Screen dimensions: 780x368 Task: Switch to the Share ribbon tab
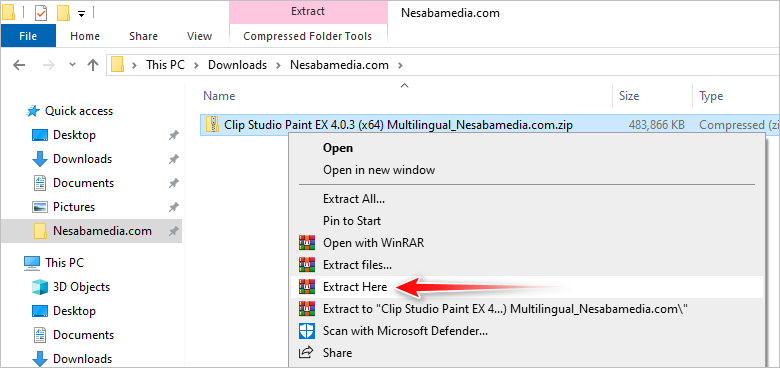point(143,36)
